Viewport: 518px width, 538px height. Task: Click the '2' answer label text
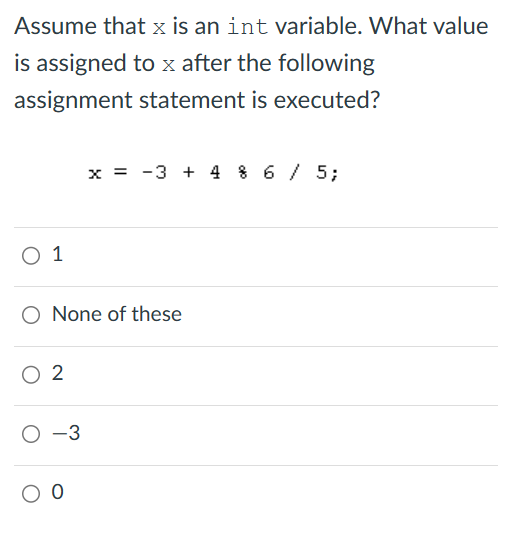tap(58, 373)
